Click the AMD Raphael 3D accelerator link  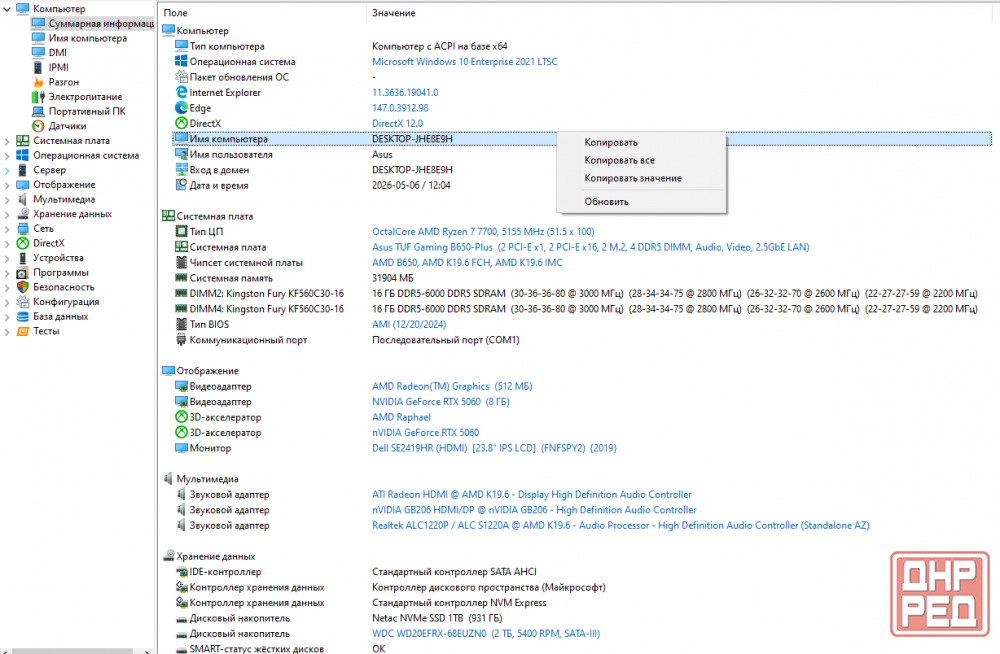pos(401,417)
